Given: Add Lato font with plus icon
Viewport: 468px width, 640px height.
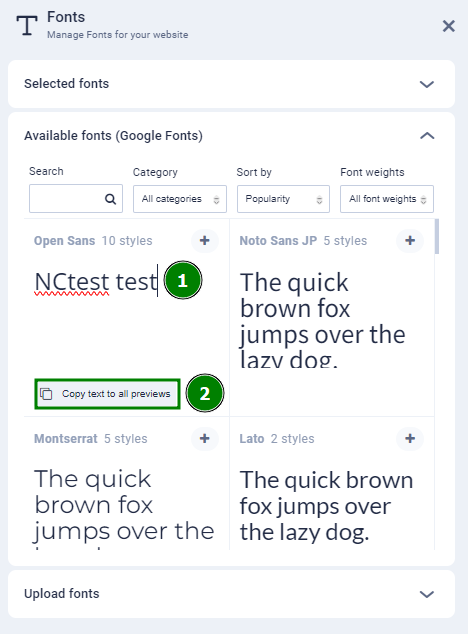Looking at the screenshot, I should [410, 439].
